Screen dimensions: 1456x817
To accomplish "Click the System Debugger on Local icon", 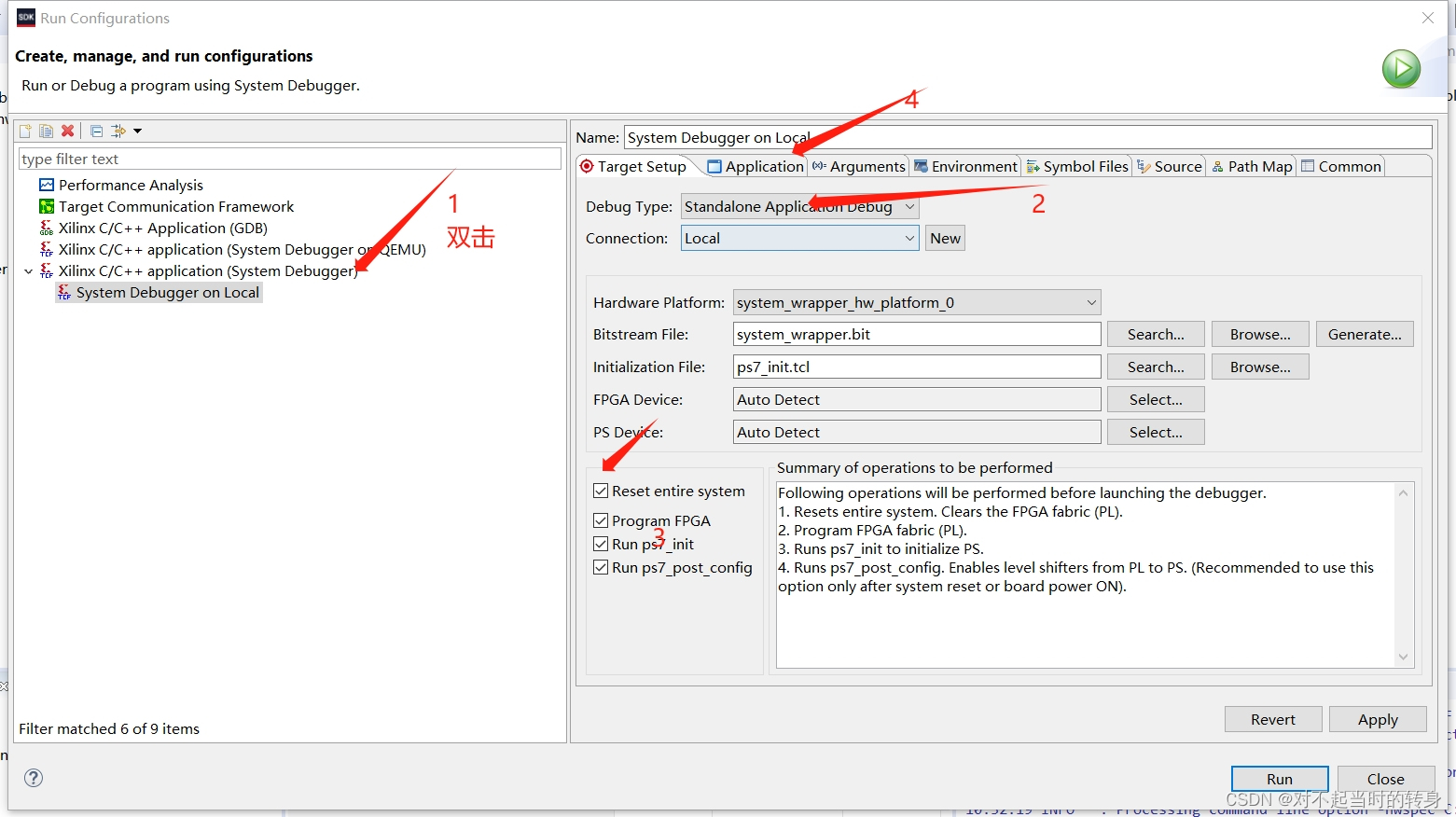I will tap(64, 292).
